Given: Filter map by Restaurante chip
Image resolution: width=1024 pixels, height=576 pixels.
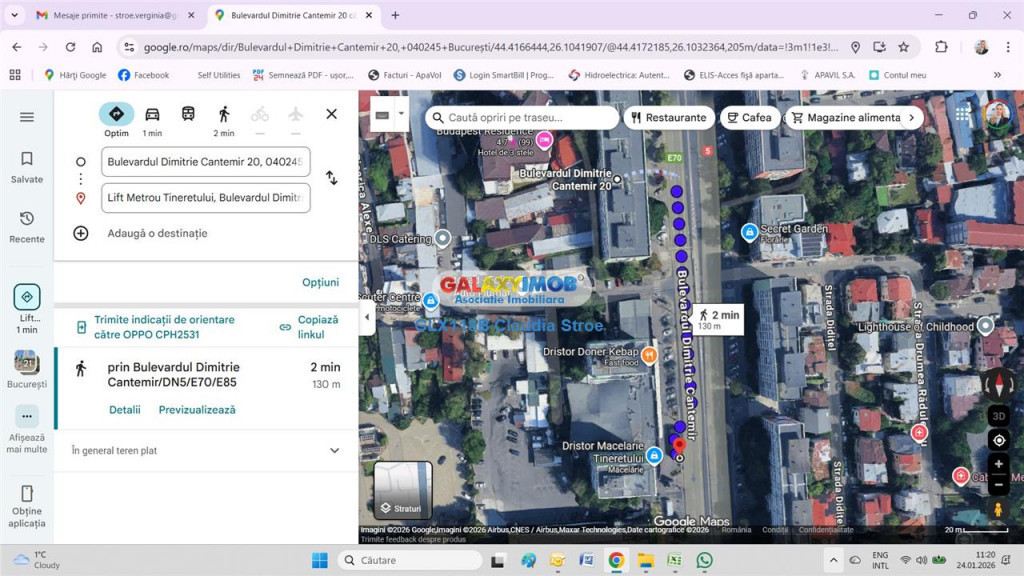Looking at the screenshot, I should point(668,117).
